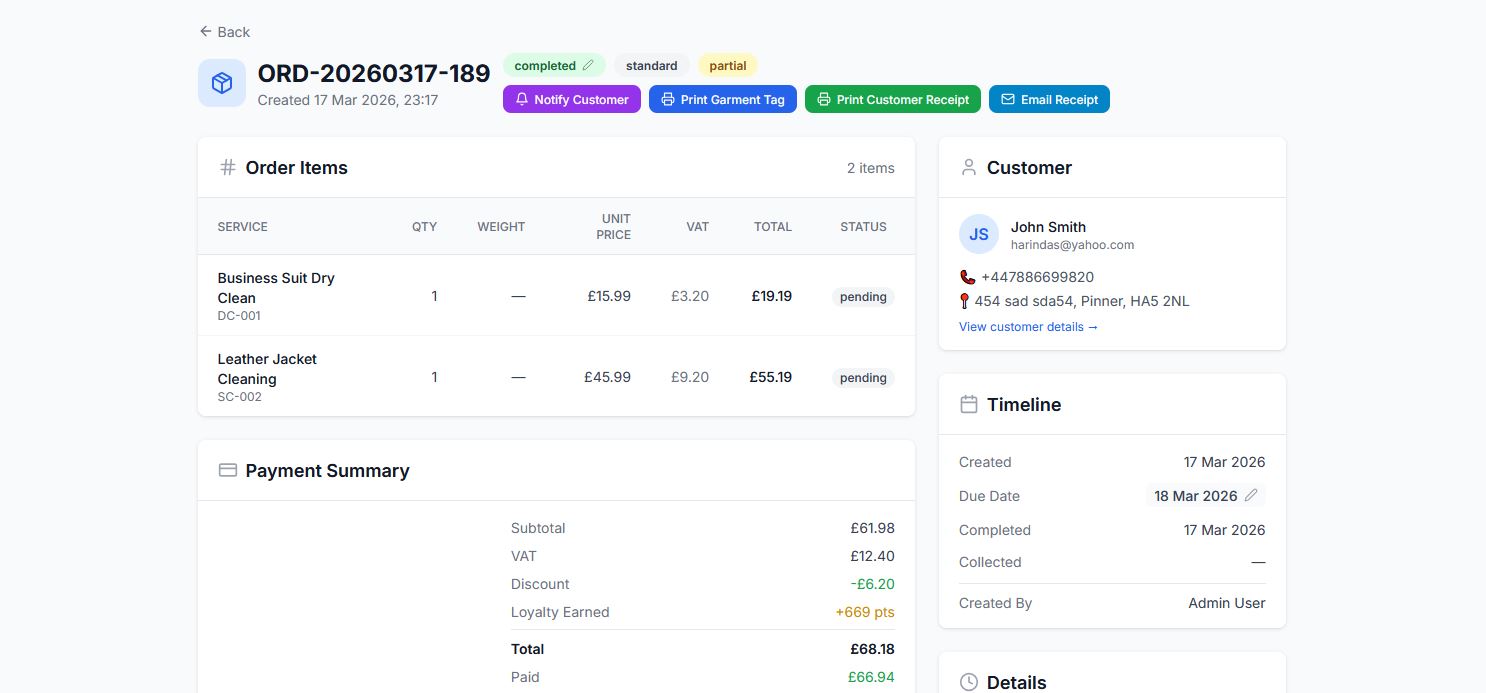Click the calendar icon beside Timeline
The image size is (1486, 693).
(968, 404)
